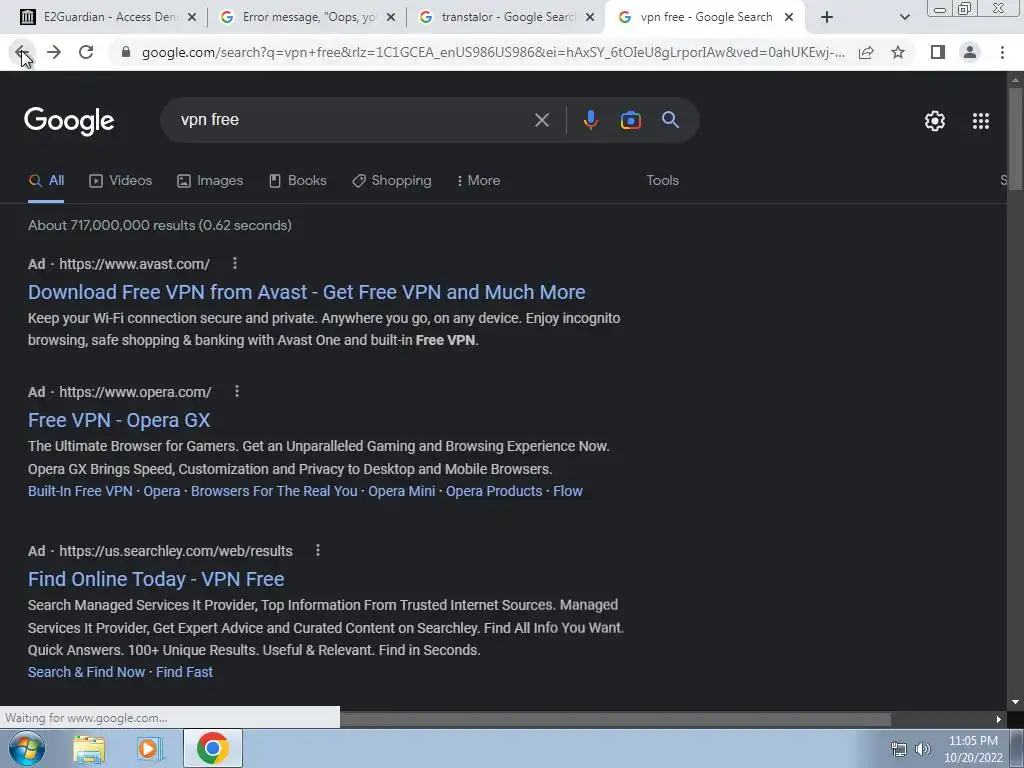Viewport: 1024px width, 768px height.
Task: Go forward using the browser forward arrow
Action: 54,52
